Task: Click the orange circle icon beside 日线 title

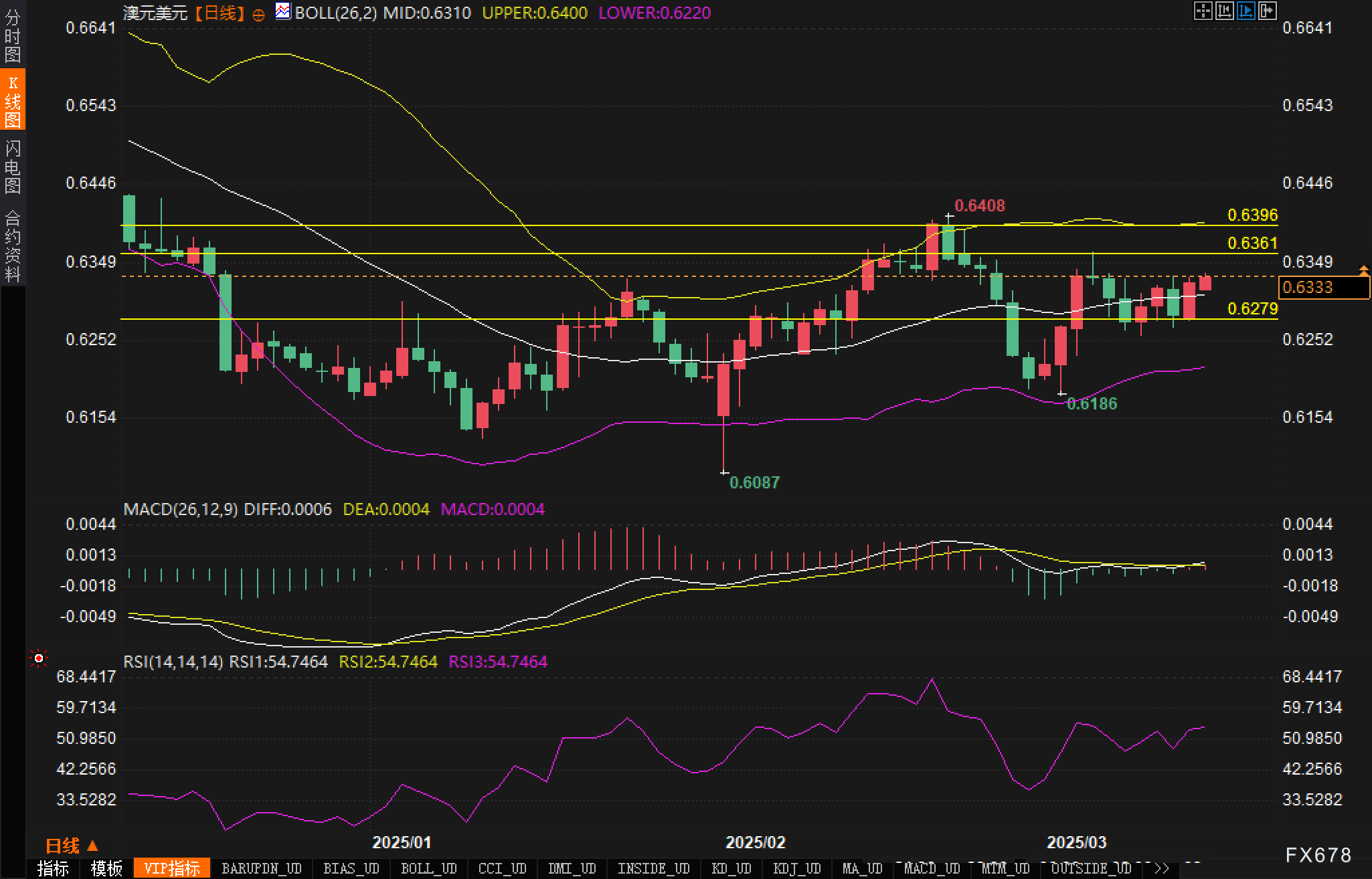Action: click(x=258, y=15)
